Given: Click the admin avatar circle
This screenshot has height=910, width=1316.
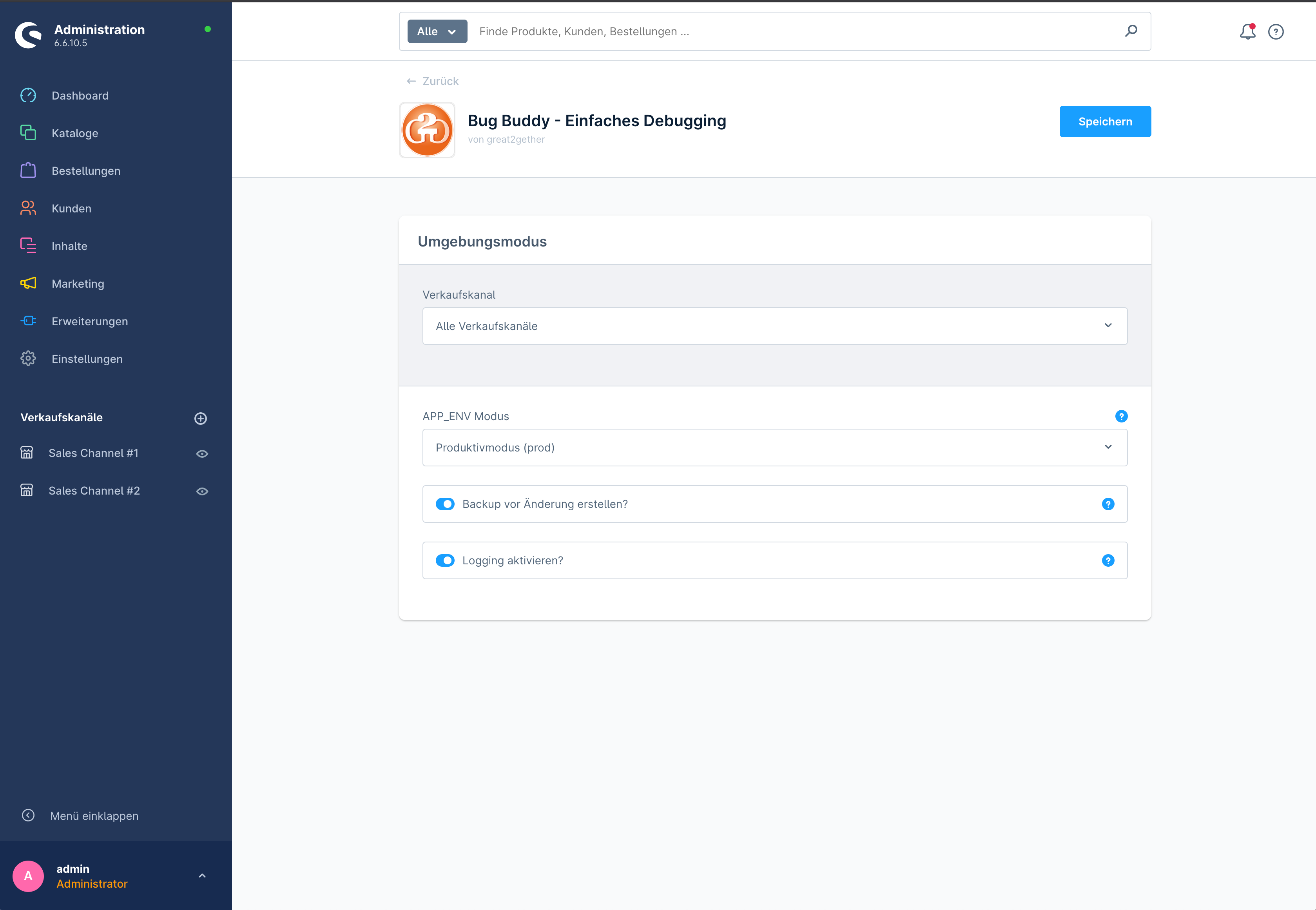Looking at the screenshot, I should 28,876.
